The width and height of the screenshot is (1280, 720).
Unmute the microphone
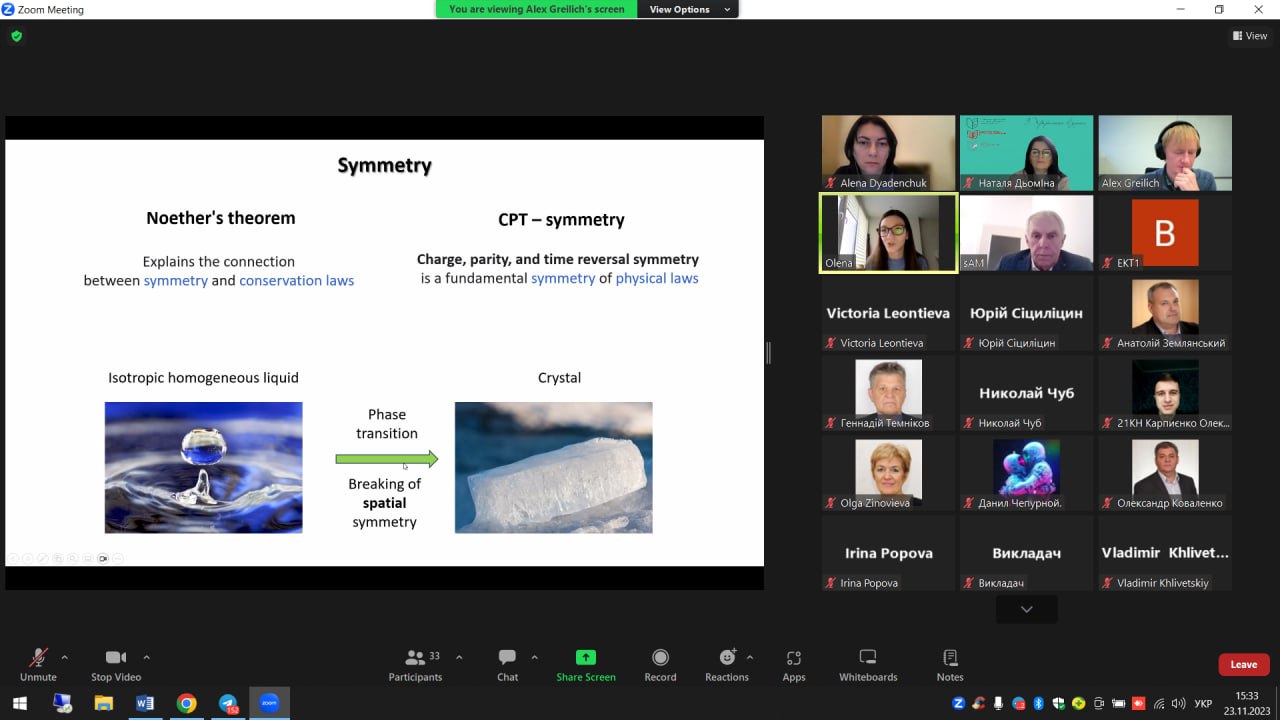(38, 664)
